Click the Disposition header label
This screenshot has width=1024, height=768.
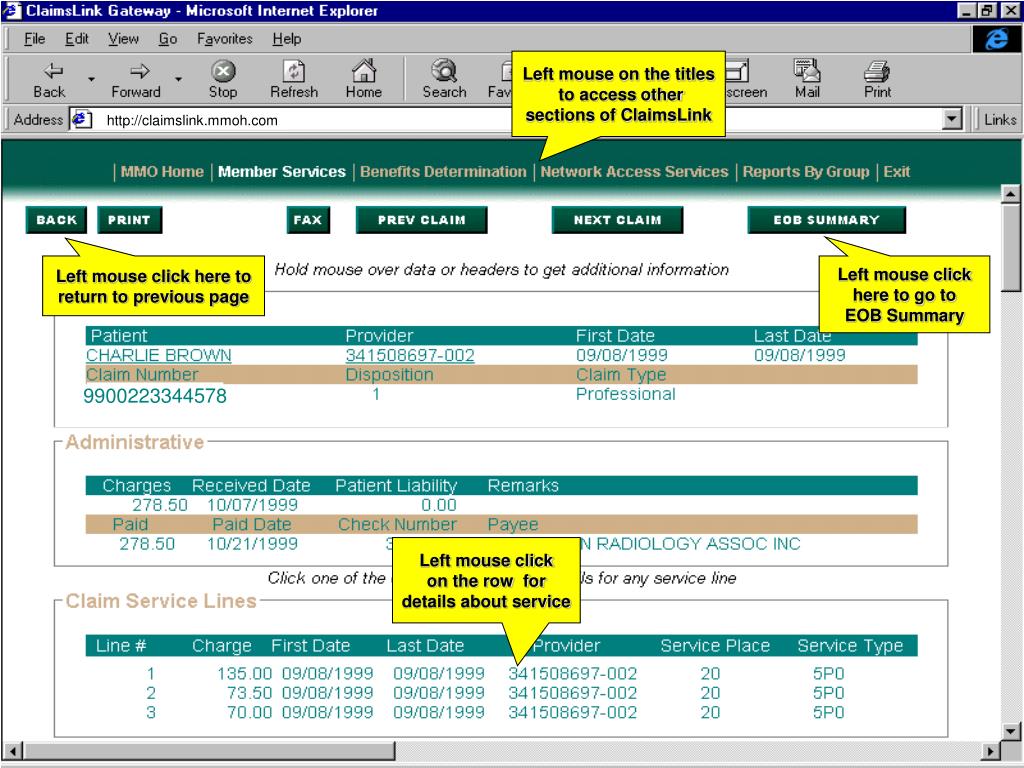point(389,375)
